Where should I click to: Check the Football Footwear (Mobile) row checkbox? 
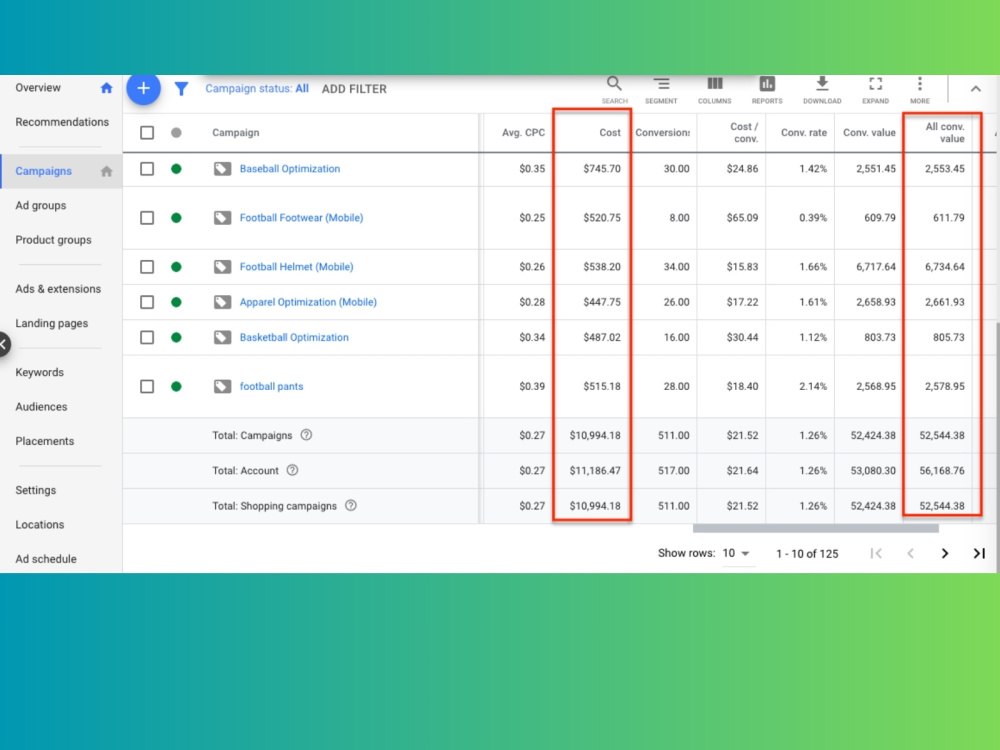(x=147, y=218)
